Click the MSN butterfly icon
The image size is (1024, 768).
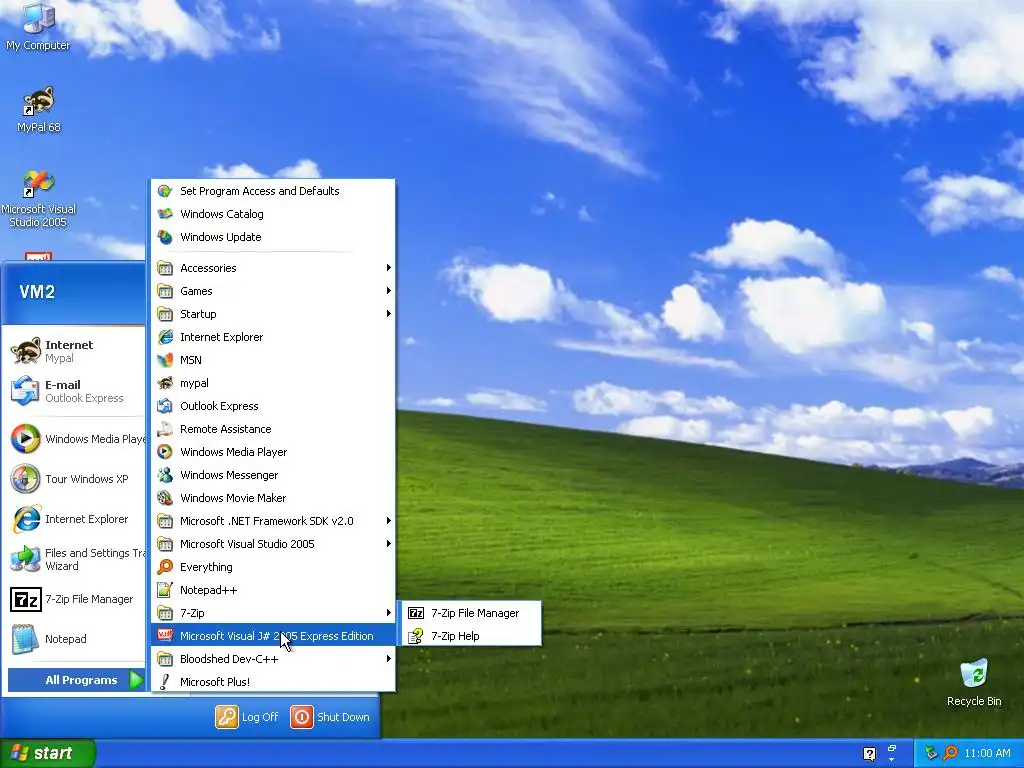165,360
